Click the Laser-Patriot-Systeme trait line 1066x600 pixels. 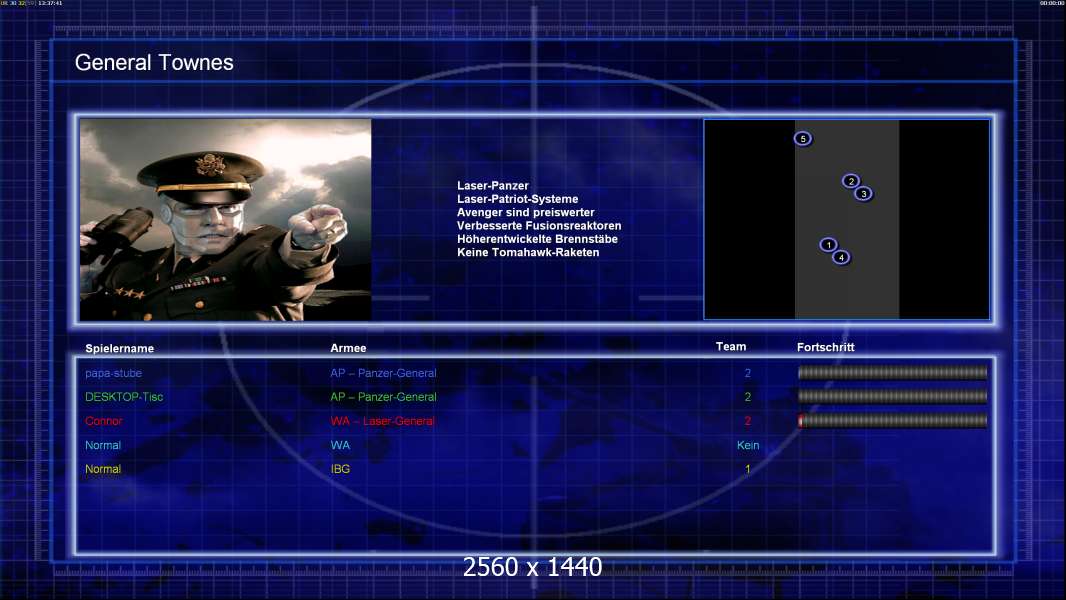[x=517, y=199]
